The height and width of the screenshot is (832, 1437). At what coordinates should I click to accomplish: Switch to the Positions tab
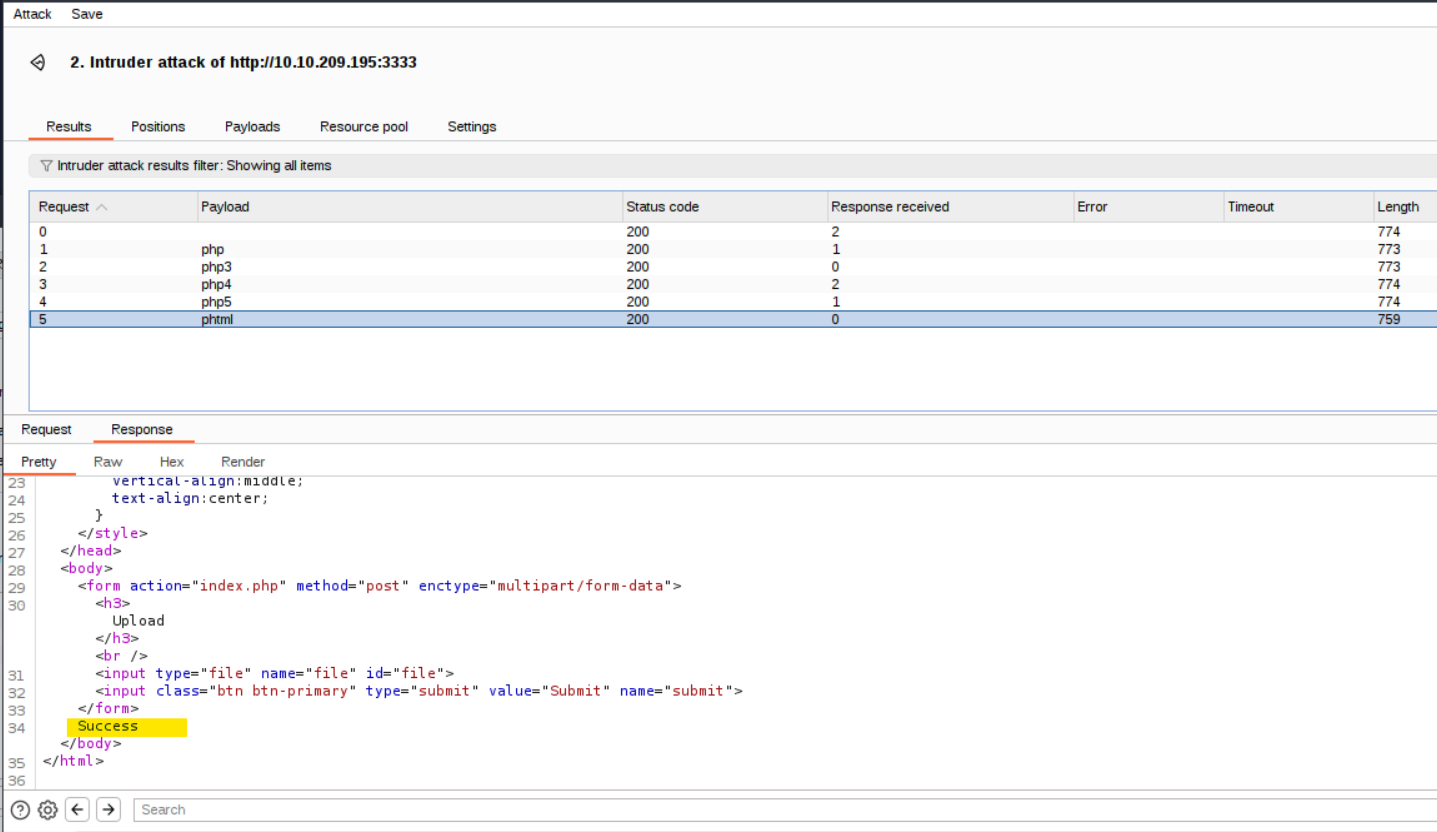click(158, 127)
